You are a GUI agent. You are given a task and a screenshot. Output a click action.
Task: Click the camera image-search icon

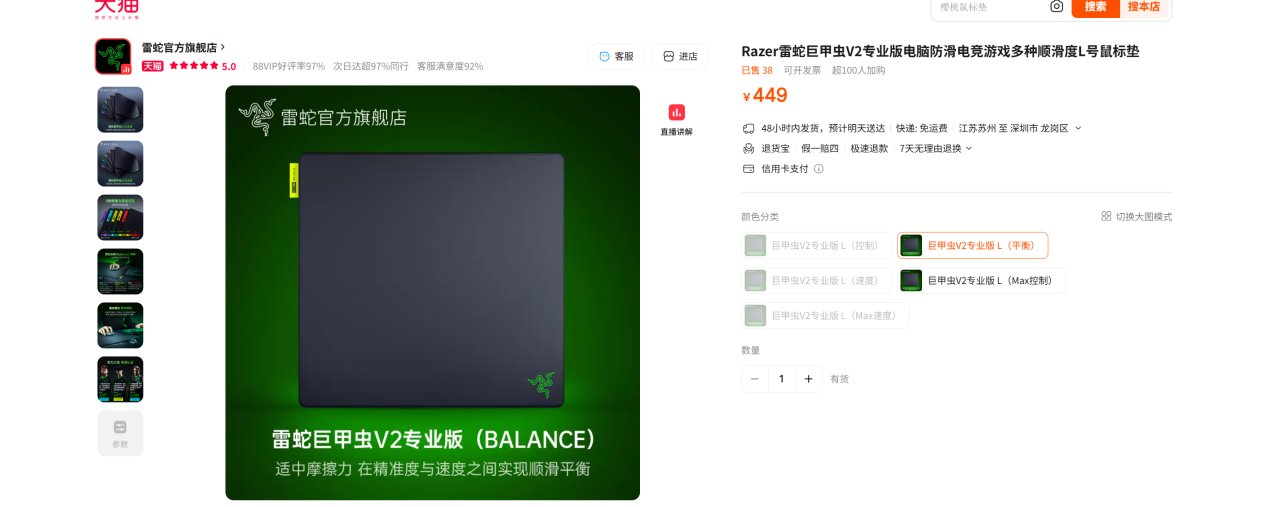(1056, 6)
